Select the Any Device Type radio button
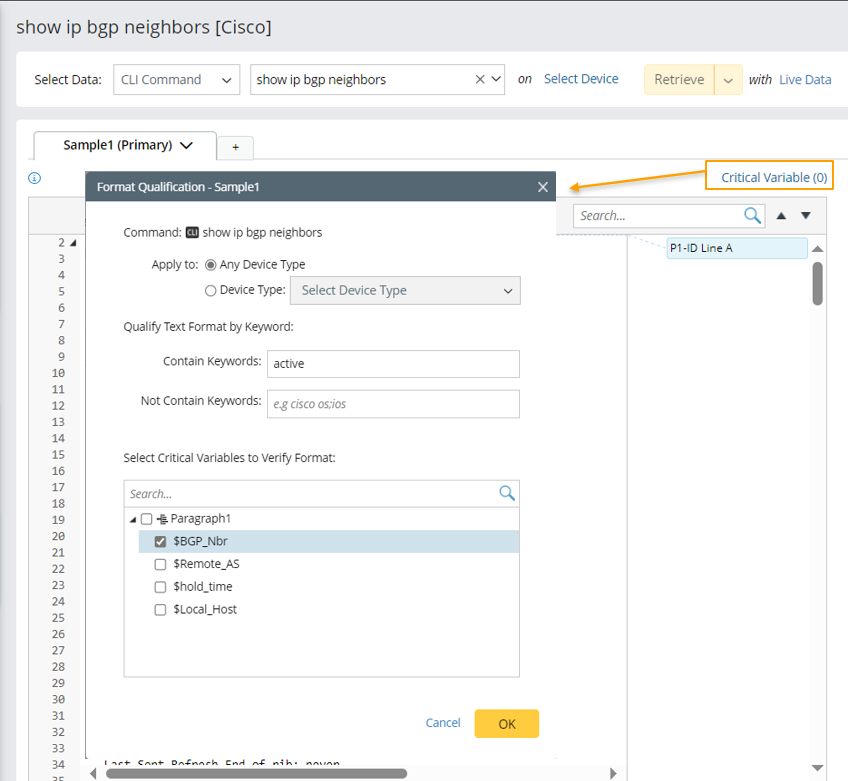The width and height of the screenshot is (848, 781). [x=210, y=265]
